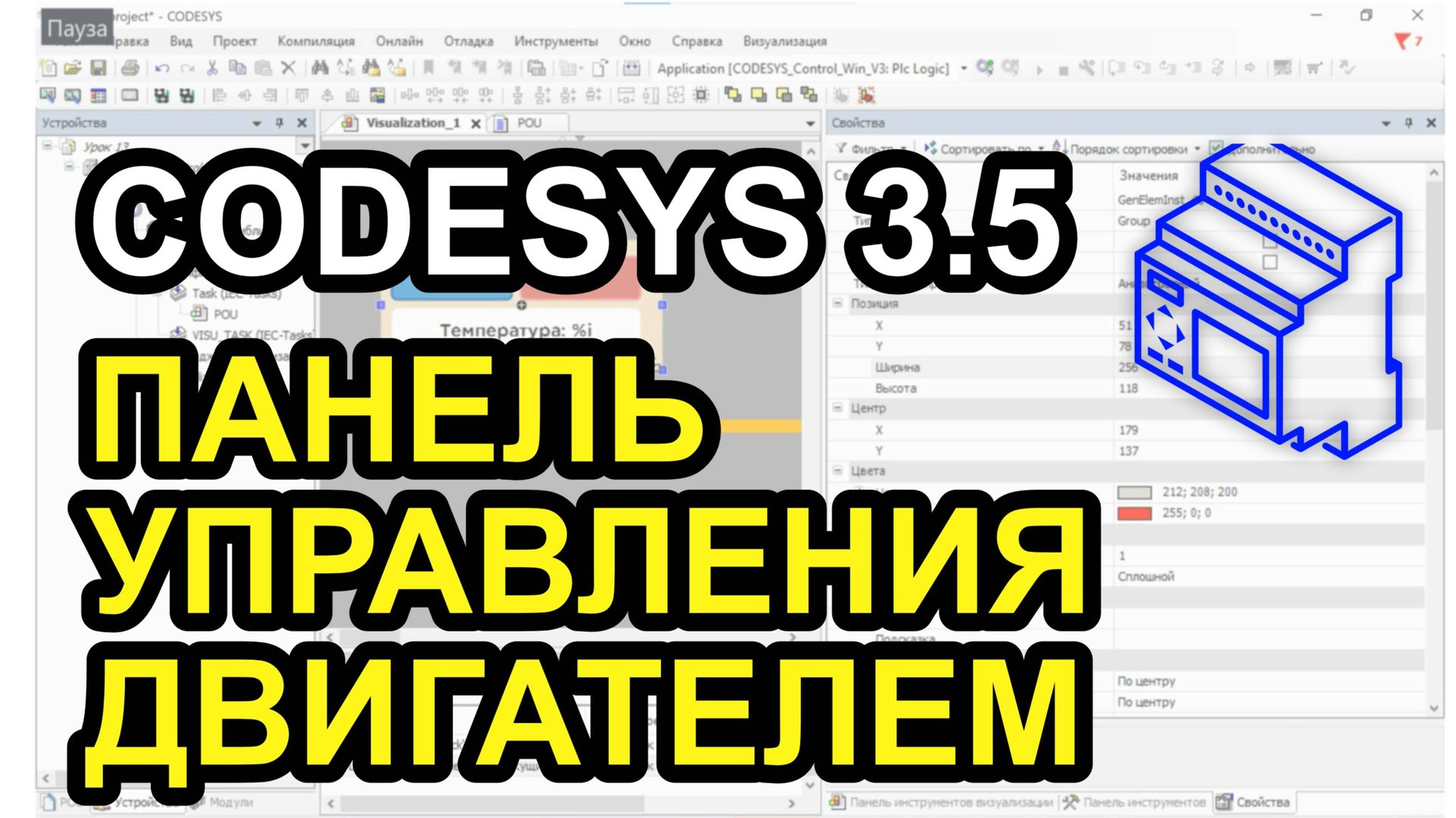This screenshot has height=818, width=1456.
Task: Pin the Свойства panel
Action: [1409, 123]
